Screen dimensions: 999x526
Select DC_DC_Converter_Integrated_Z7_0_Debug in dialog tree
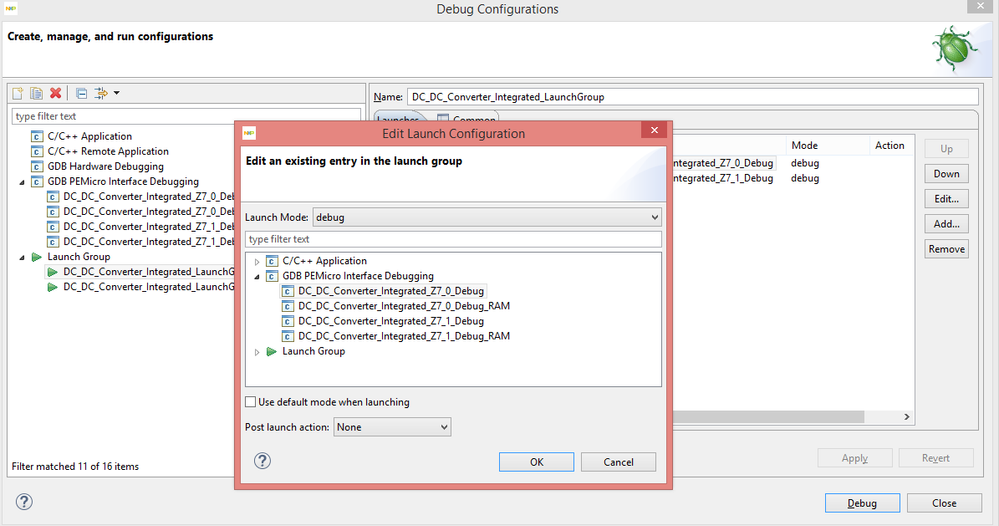tap(391, 291)
